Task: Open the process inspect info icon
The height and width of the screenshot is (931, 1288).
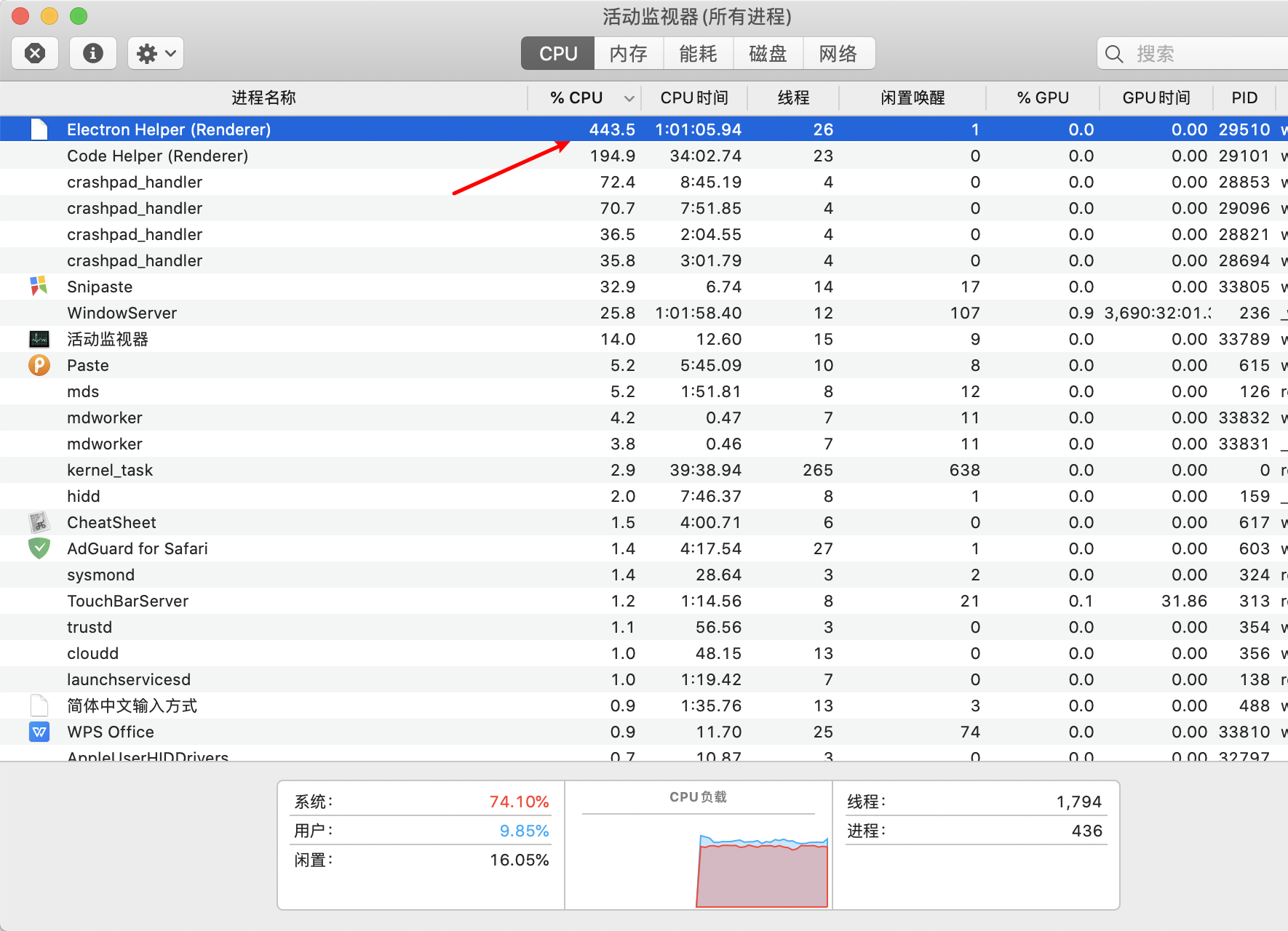Action: click(x=92, y=52)
